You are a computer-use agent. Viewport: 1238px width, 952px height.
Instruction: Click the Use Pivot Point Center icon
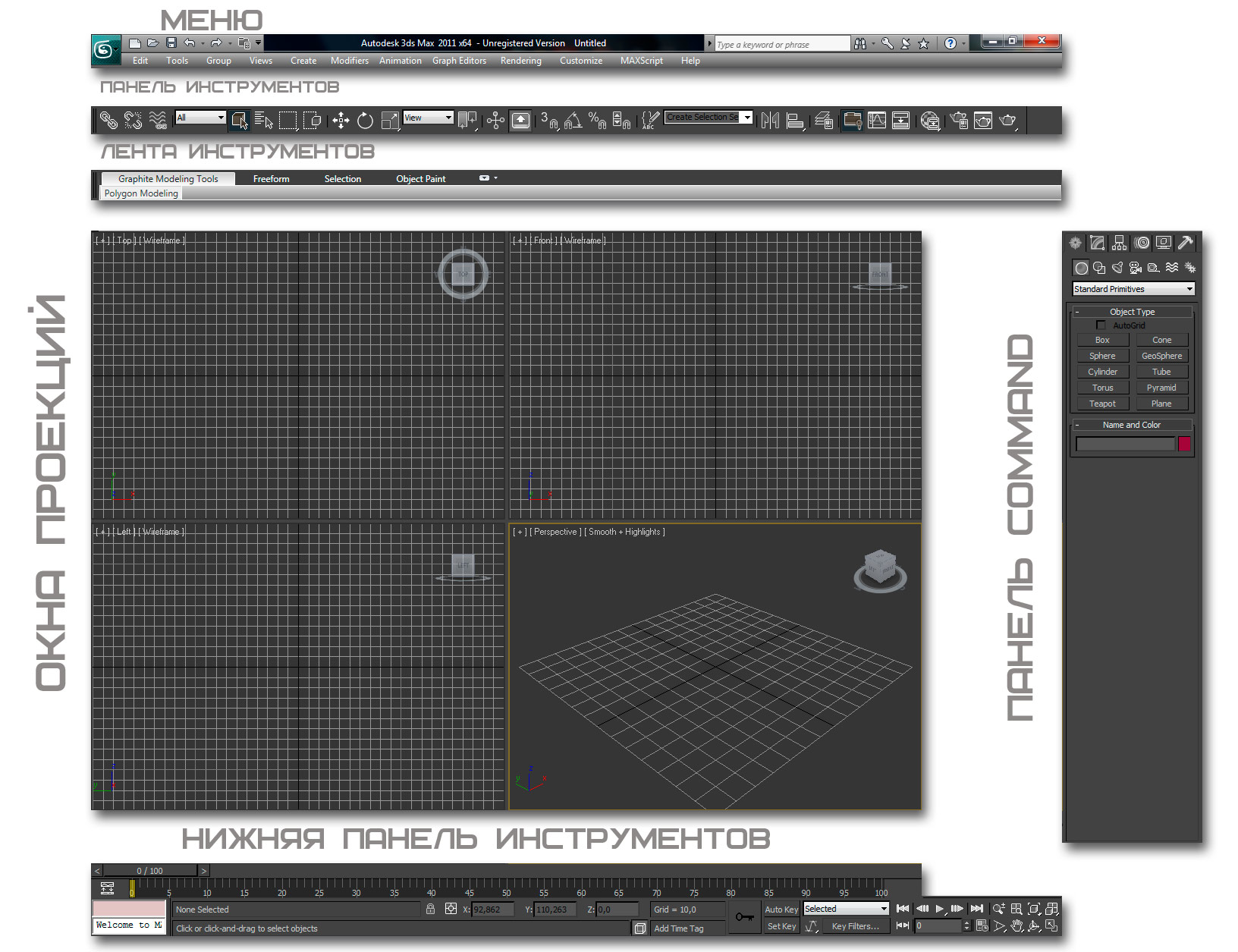pyautogui.click(x=467, y=120)
